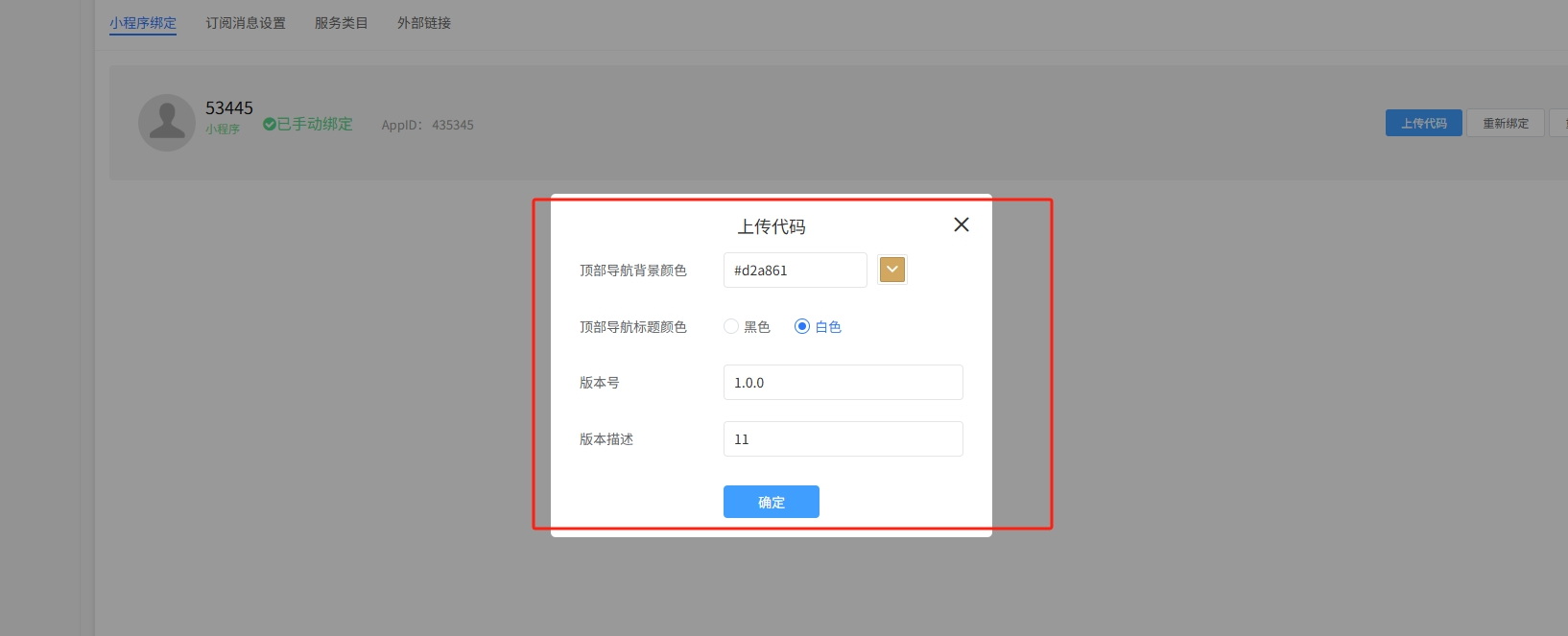Click the 顶部导航背景颜色 label
This screenshot has width=1568, height=636.
pos(633,271)
